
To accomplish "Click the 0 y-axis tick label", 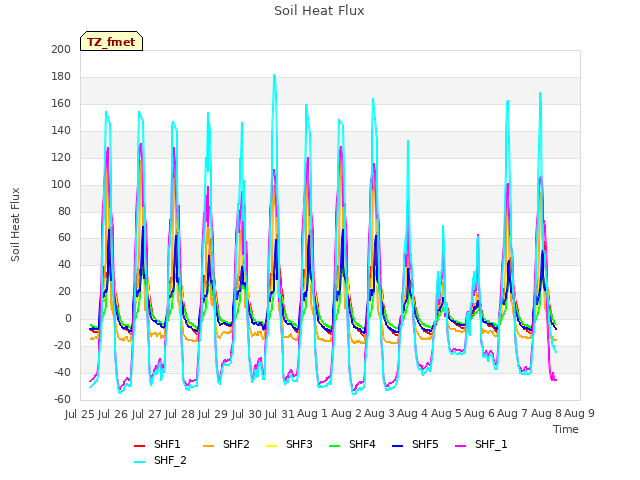I will click(x=68, y=318).
